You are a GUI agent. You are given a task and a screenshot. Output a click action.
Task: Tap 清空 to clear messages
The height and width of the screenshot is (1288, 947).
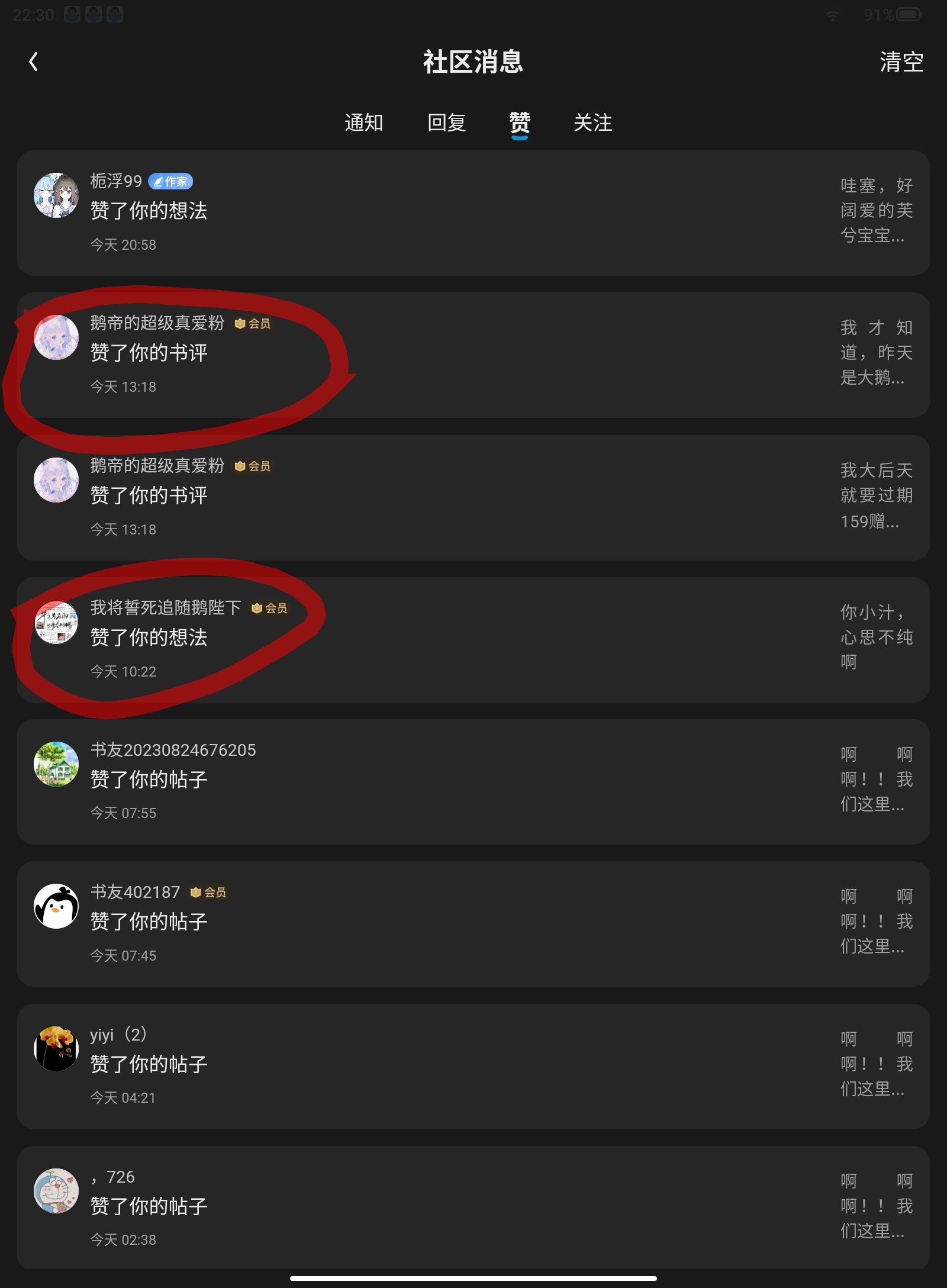(901, 62)
